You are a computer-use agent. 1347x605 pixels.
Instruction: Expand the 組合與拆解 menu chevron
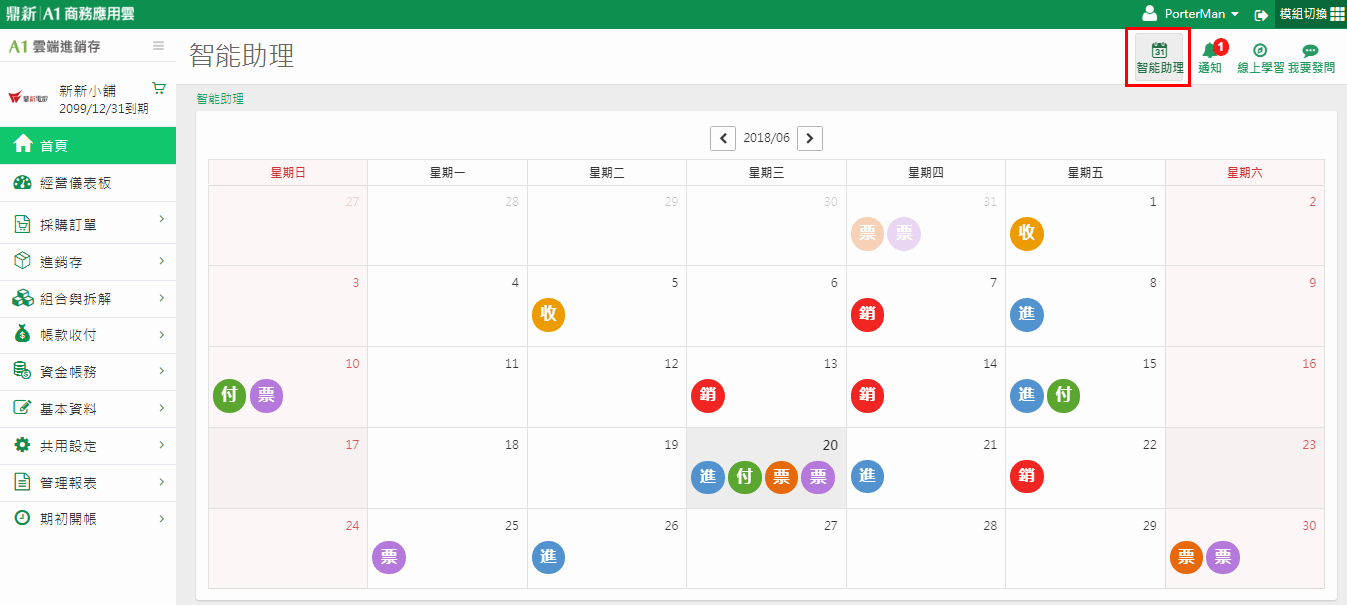[x=161, y=298]
